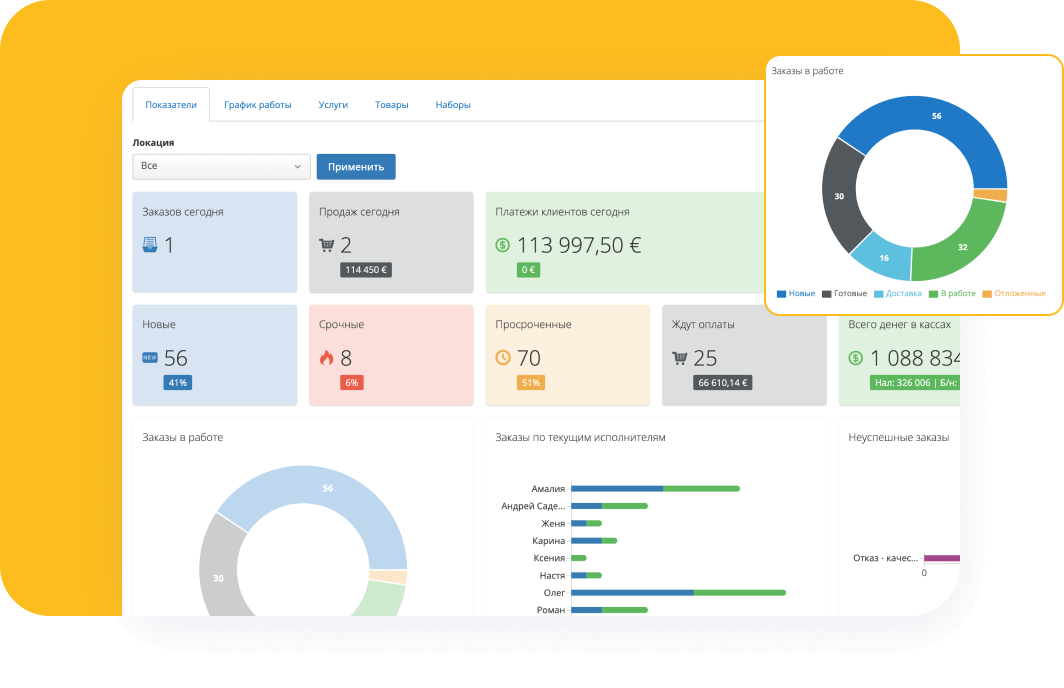Toggle the Готовые legend item off
Viewport: 1064px width, 688px height.
pyautogui.click(x=844, y=294)
